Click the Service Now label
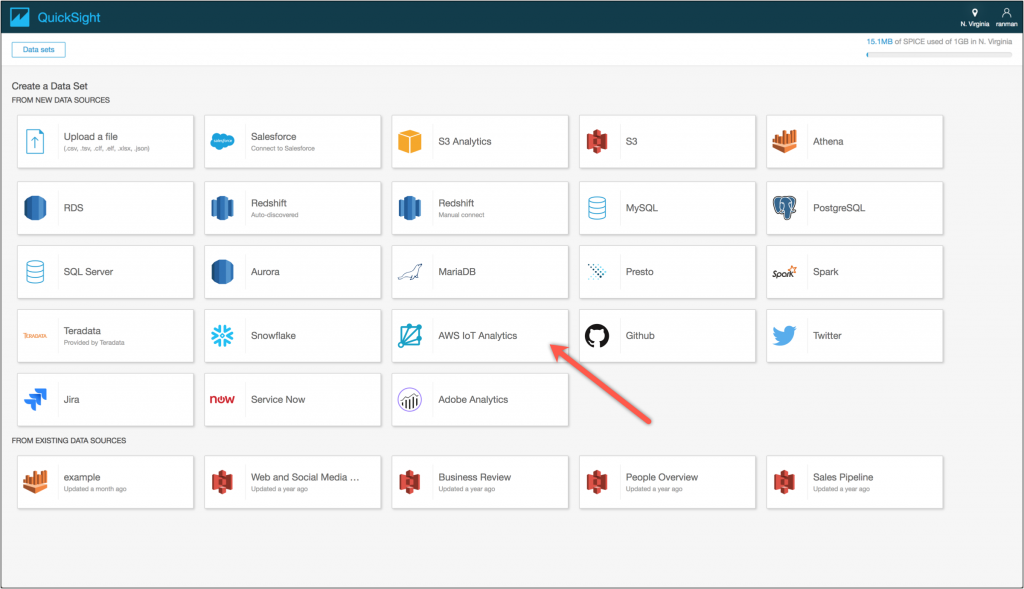The width and height of the screenshot is (1024, 589). point(278,400)
